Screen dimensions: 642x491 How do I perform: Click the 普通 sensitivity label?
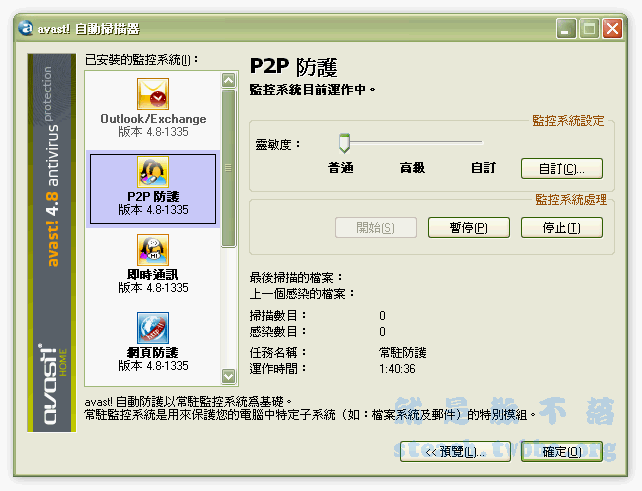pyautogui.click(x=341, y=167)
